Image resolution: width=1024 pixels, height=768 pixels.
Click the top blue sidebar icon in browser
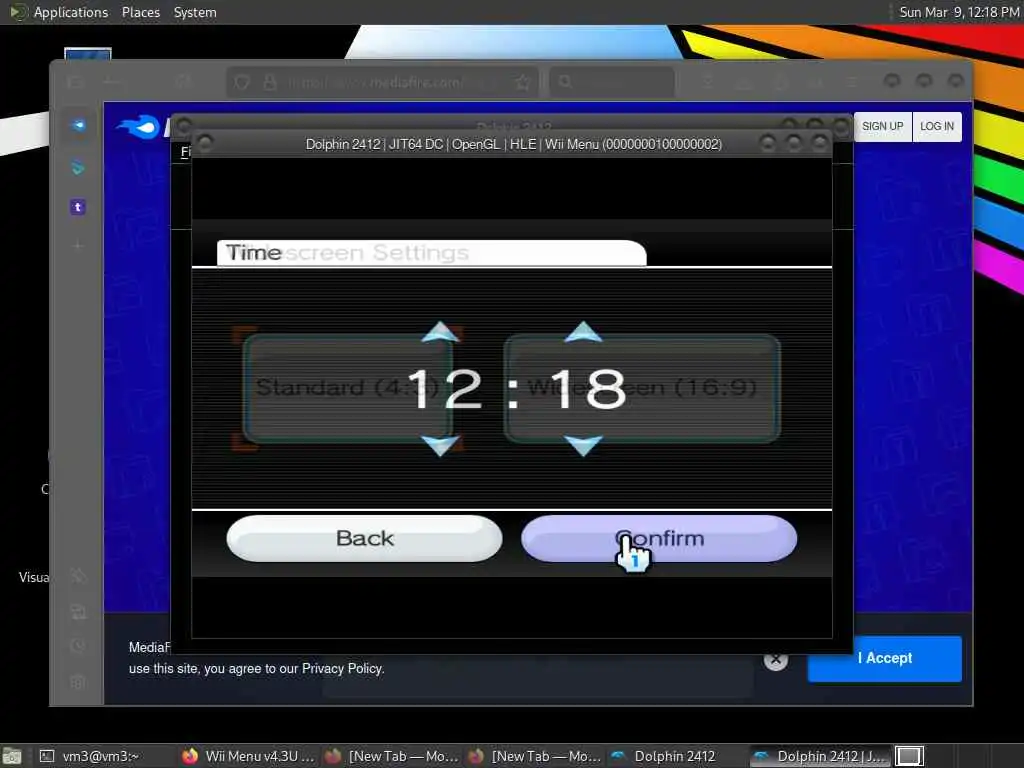[x=78, y=125]
